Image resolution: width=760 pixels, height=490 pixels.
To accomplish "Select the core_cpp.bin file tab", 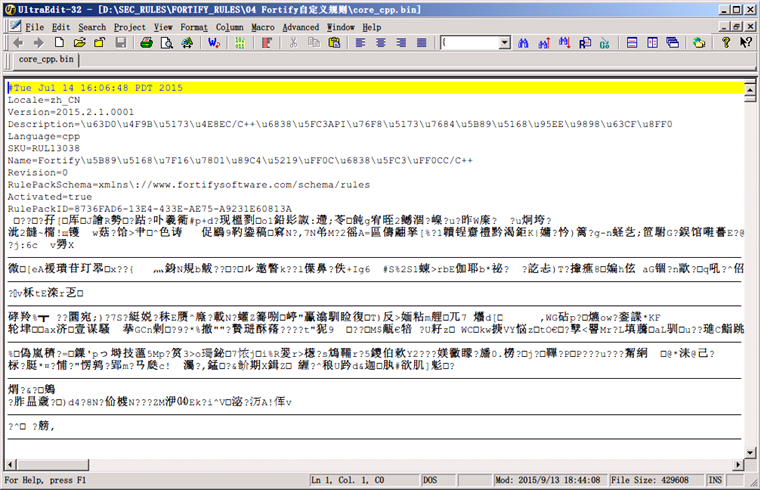I will pos(46,59).
